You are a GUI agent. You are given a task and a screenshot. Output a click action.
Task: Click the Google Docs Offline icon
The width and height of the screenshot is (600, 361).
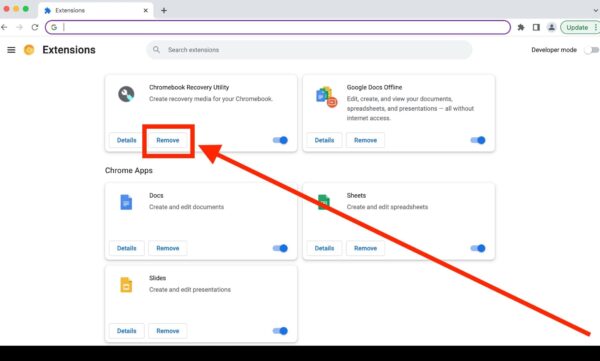pyautogui.click(x=326, y=96)
